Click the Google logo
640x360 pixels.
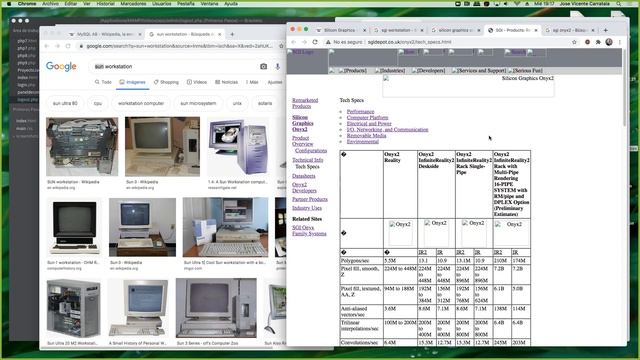(x=61, y=66)
